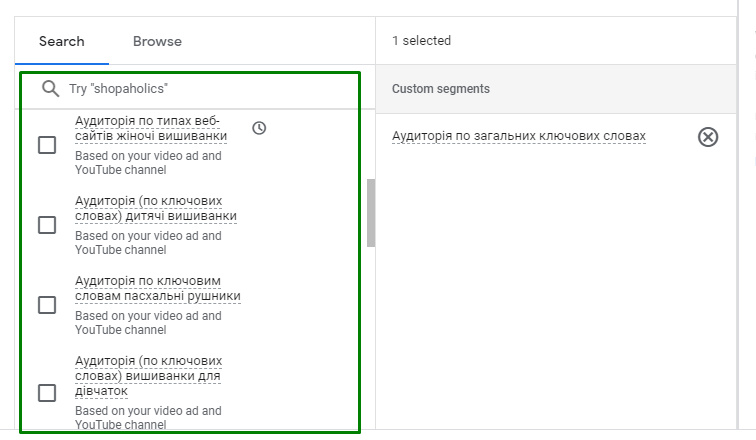Click the magnifying glass search icon
Screen dimensions: 756x440
(x=51, y=89)
